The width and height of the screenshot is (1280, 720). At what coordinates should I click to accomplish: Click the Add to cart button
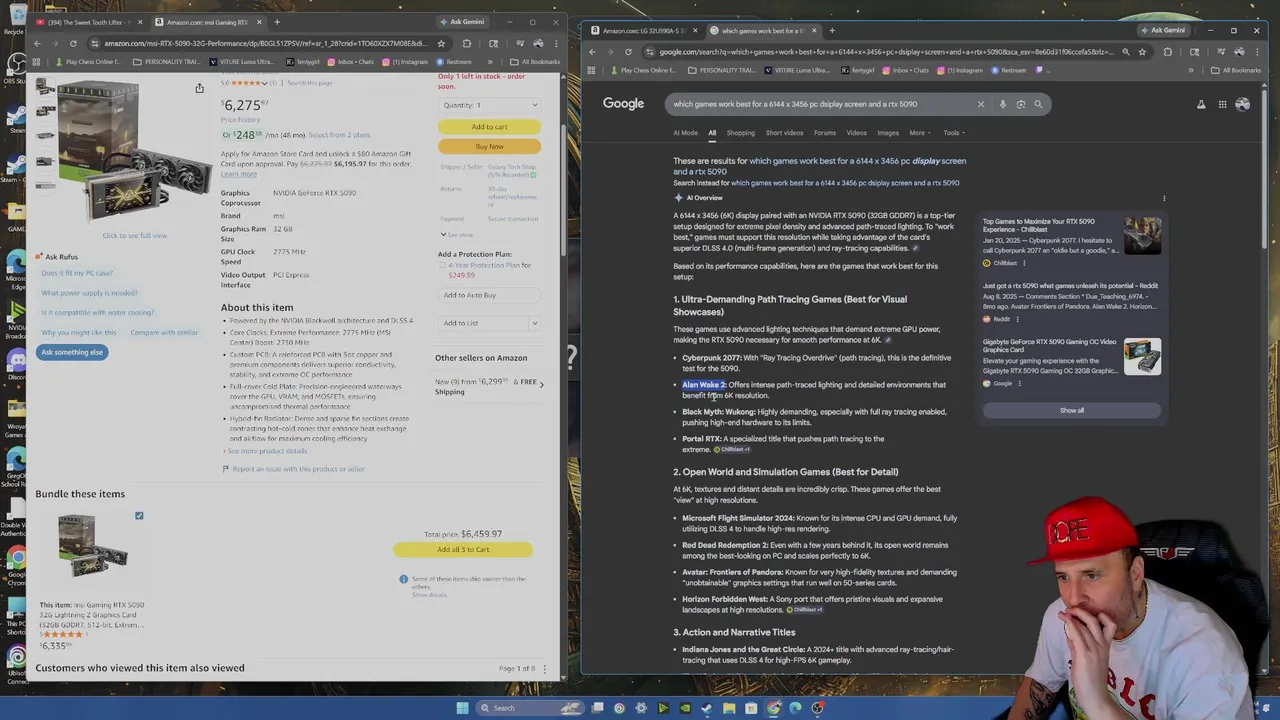point(489,127)
